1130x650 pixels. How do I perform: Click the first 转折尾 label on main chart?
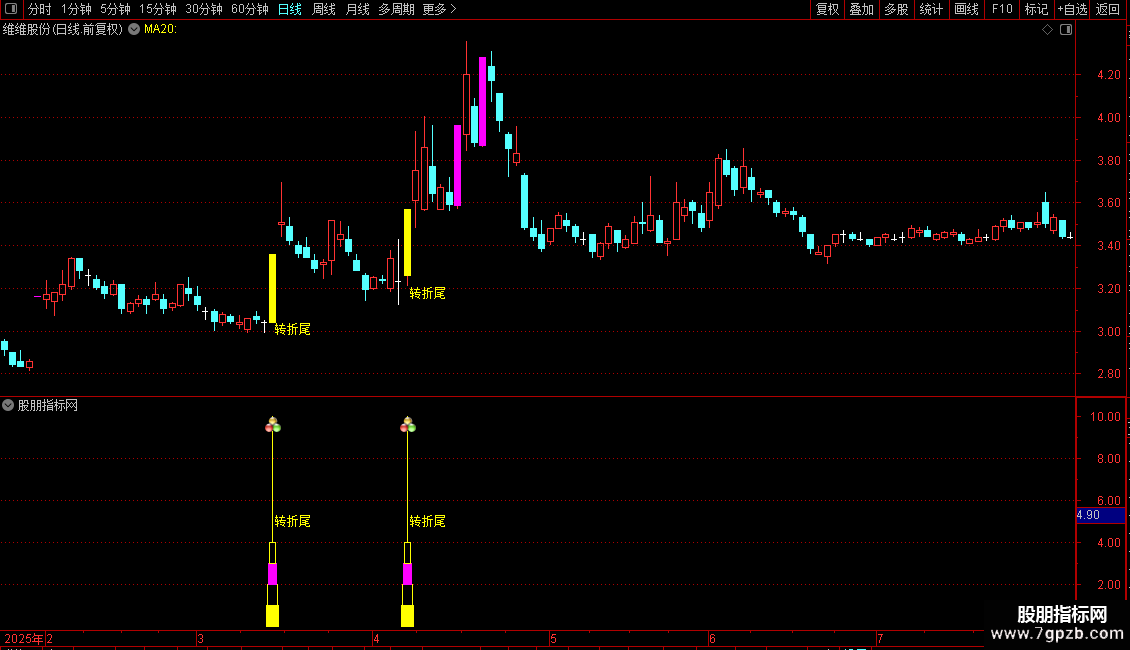[292, 329]
